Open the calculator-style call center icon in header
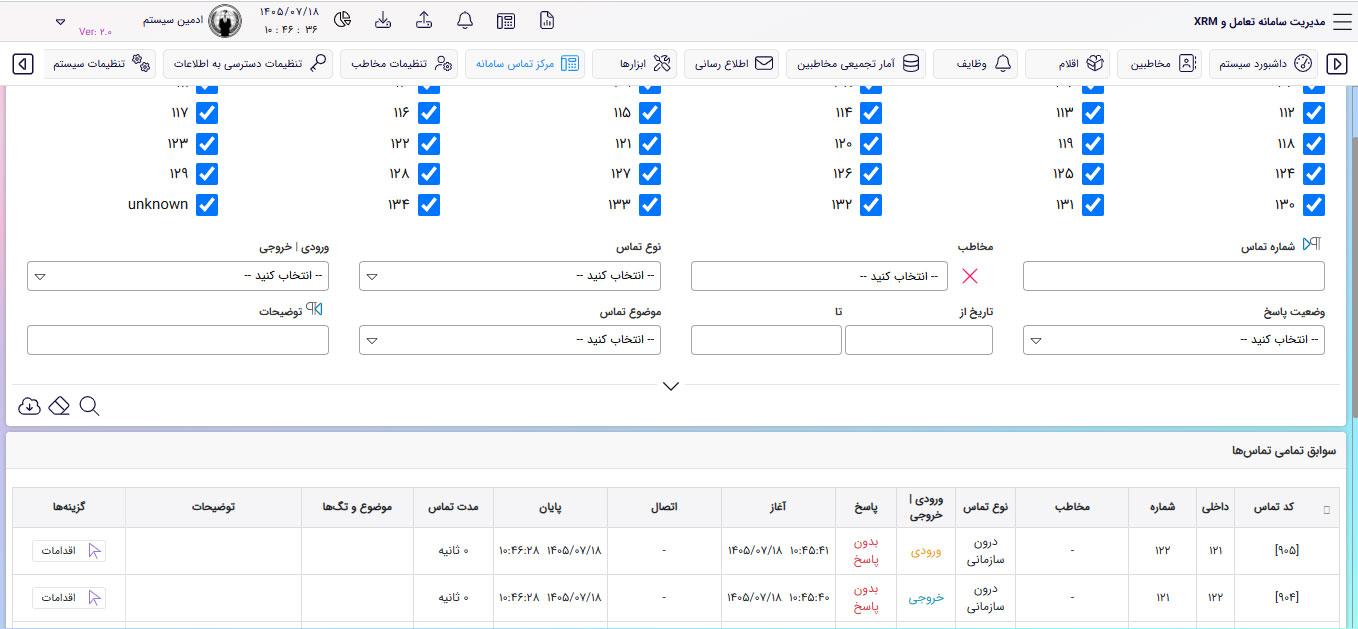The height and width of the screenshot is (629, 1358). point(506,21)
